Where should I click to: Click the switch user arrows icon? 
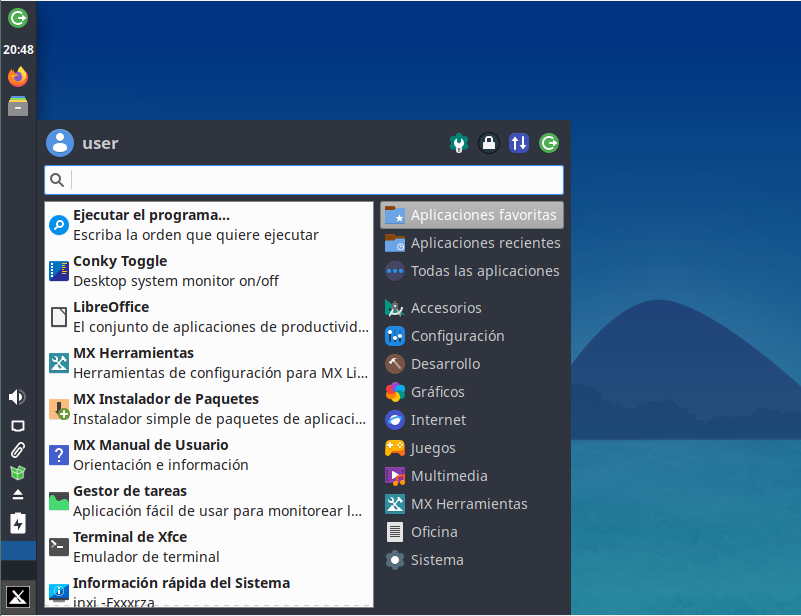pyautogui.click(x=519, y=143)
